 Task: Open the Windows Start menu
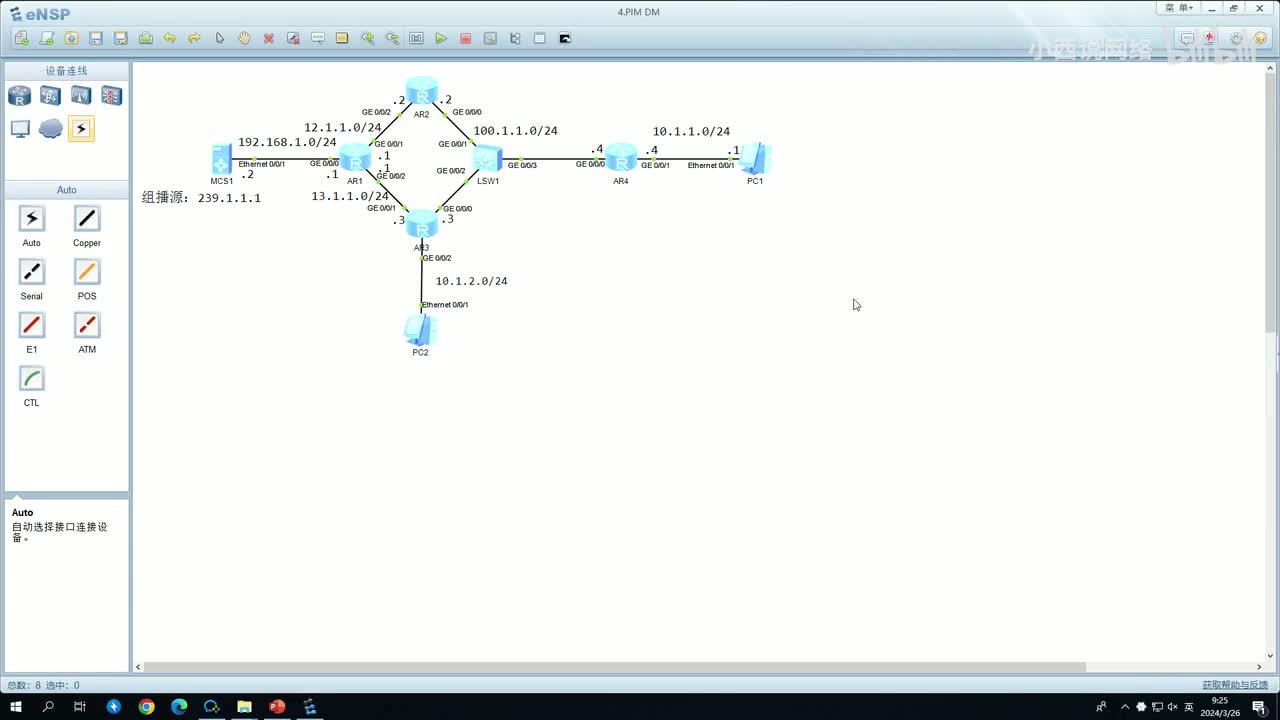pos(16,707)
